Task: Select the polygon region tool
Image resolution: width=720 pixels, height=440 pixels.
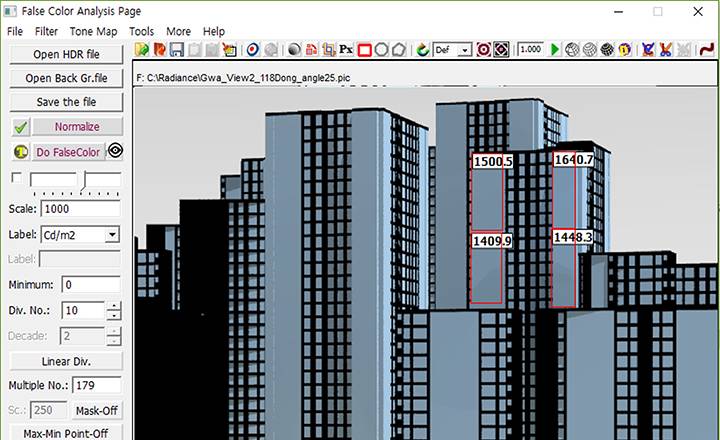Action: point(399,49)
